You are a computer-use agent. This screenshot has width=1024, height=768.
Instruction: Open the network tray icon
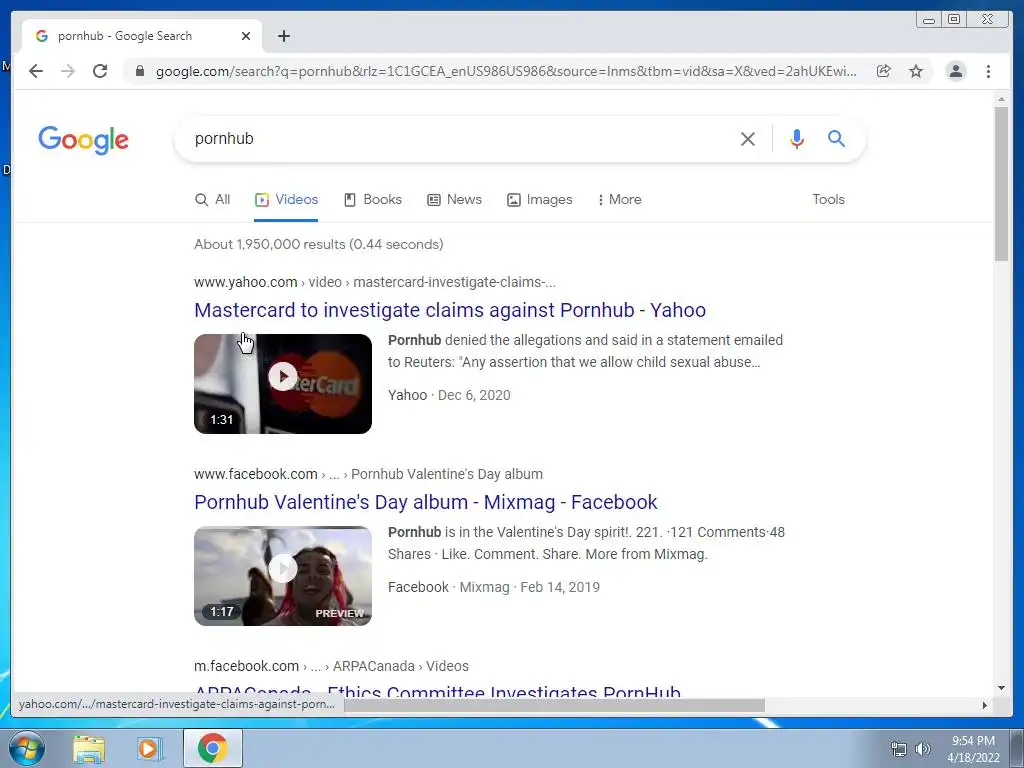[x=899, y=749]
